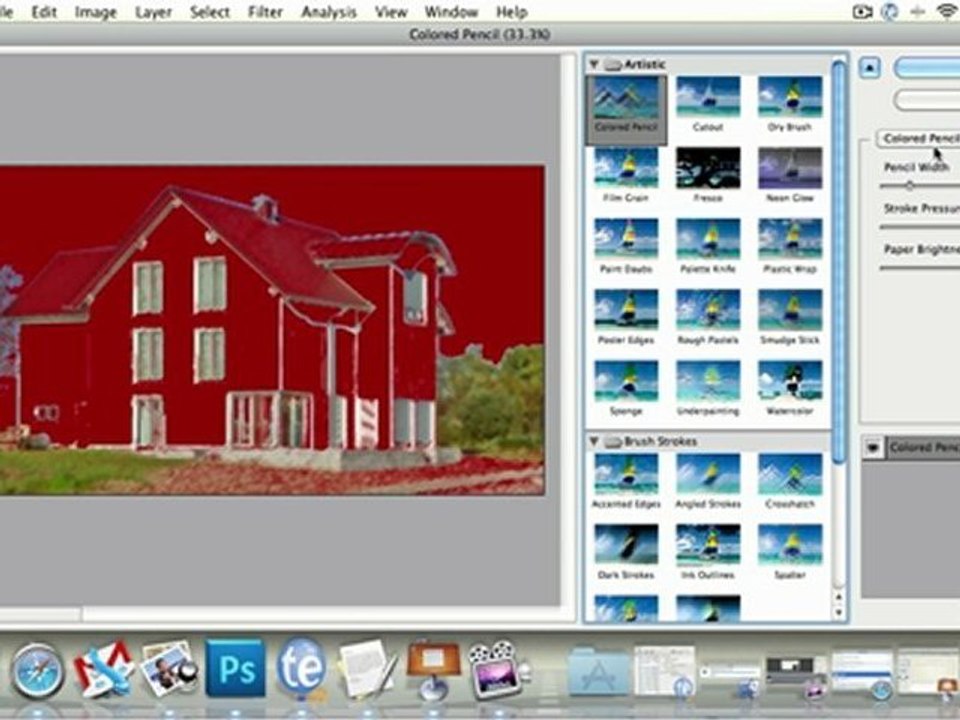960x720 pixels.
Task: Pick the Sponge filter thumbnail
Action: 626,381
